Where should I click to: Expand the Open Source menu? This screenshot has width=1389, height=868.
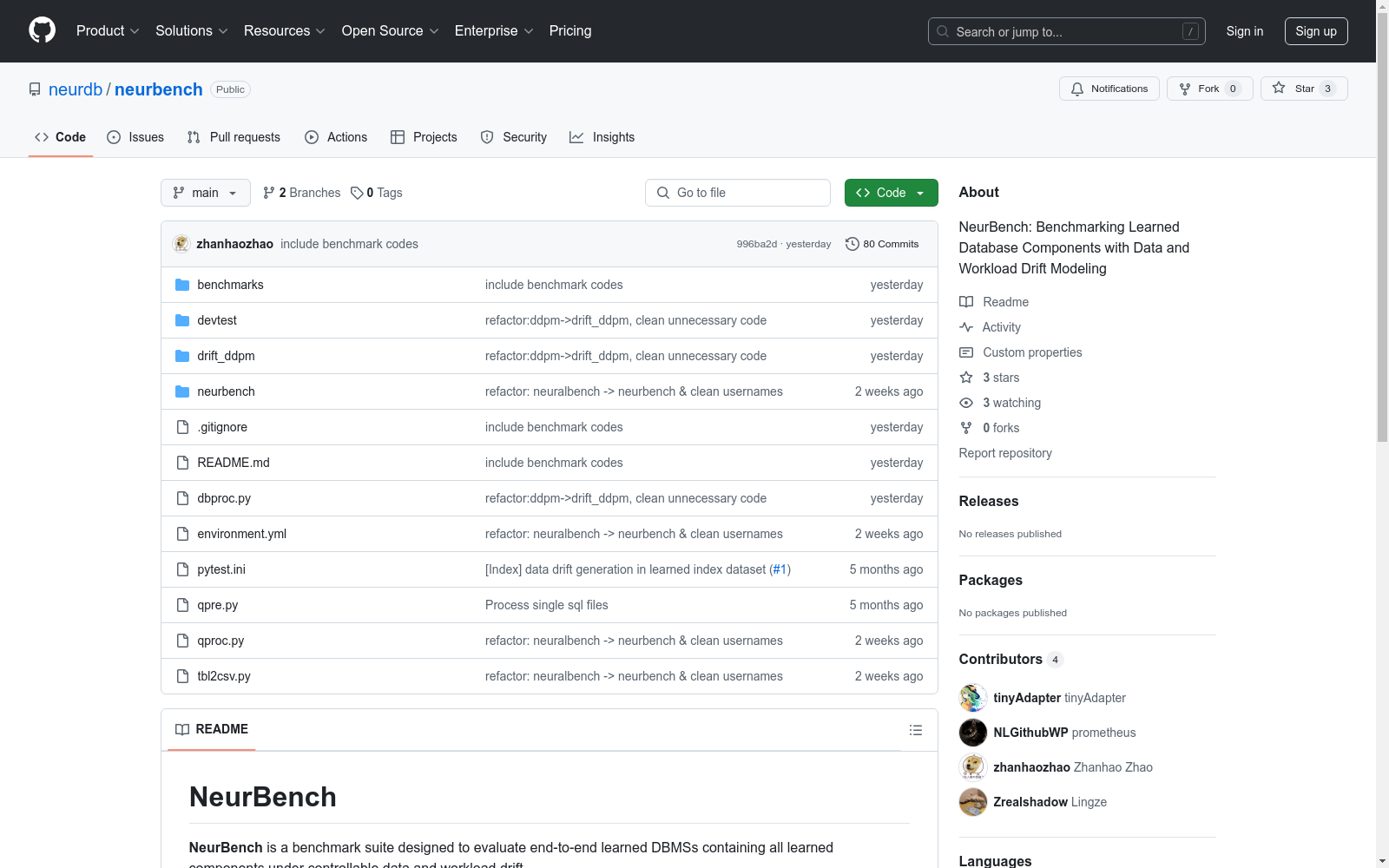391,30
